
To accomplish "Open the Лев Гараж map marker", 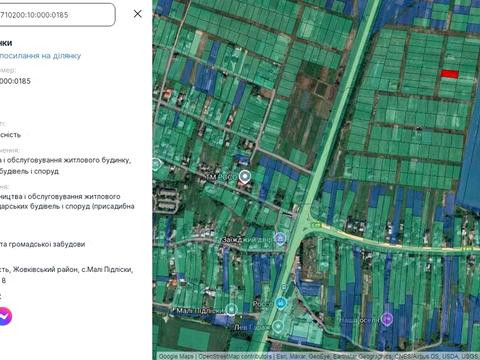I will click(277, 326).
